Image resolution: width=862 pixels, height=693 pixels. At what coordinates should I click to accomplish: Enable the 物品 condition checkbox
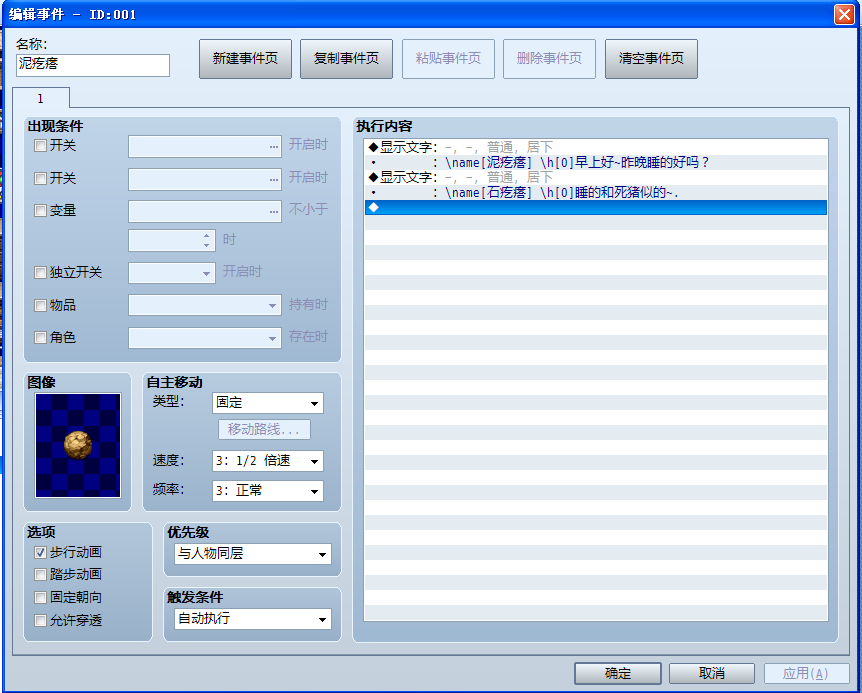pos(40,306)
